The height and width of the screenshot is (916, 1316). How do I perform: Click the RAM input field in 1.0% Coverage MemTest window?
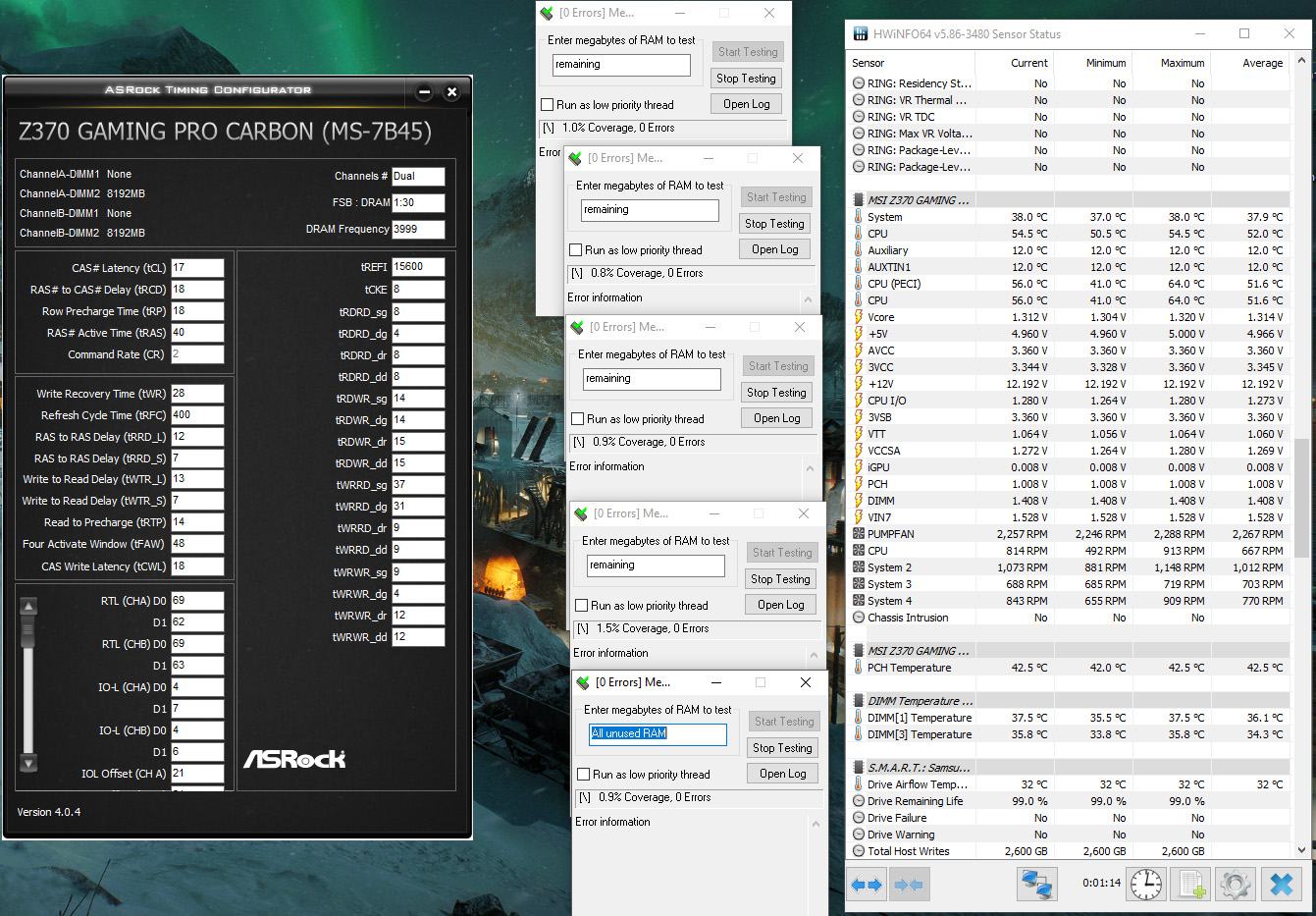pos(621,65)
